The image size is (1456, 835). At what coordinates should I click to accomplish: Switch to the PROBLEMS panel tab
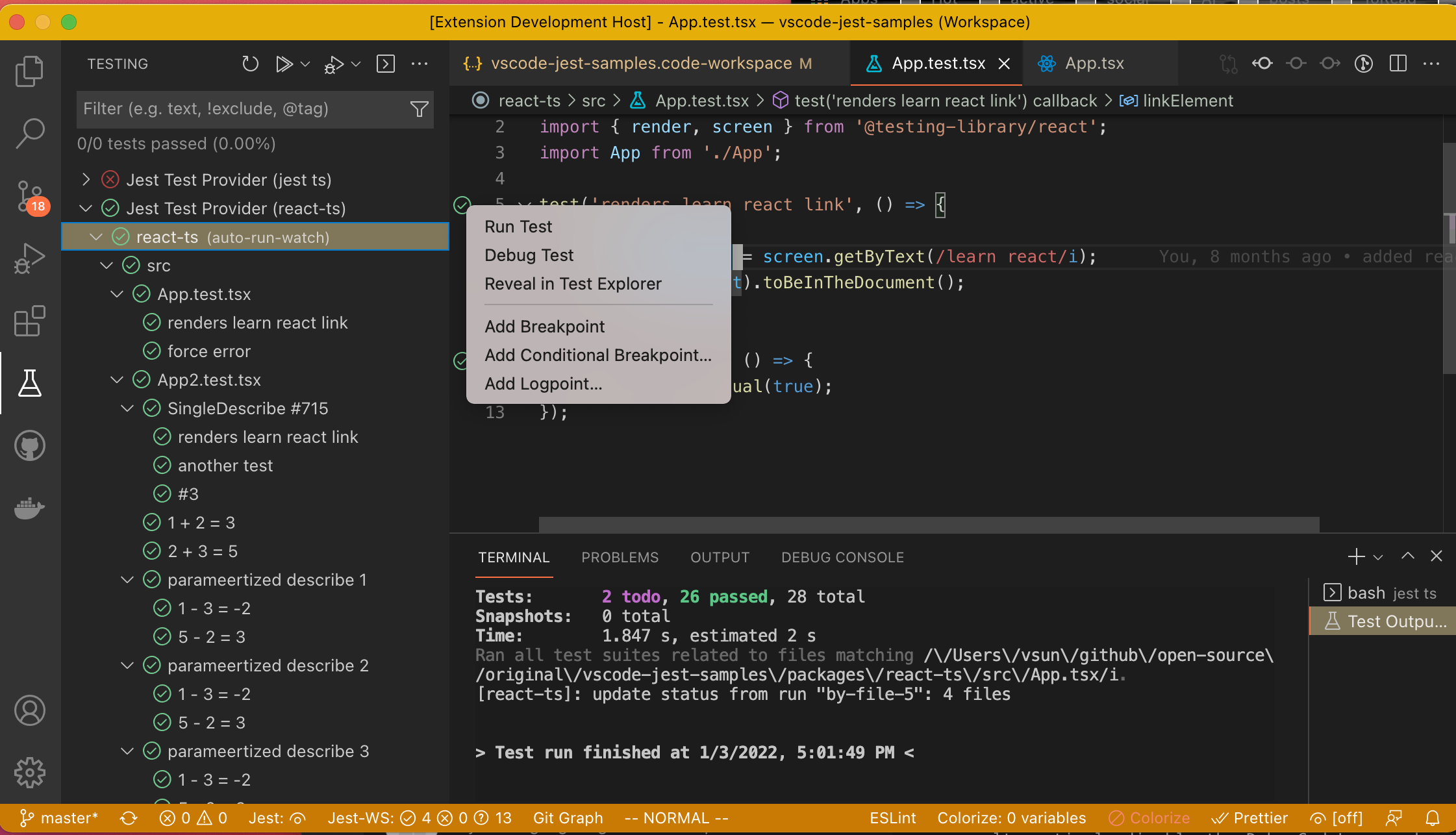click(x=620, y=557)
